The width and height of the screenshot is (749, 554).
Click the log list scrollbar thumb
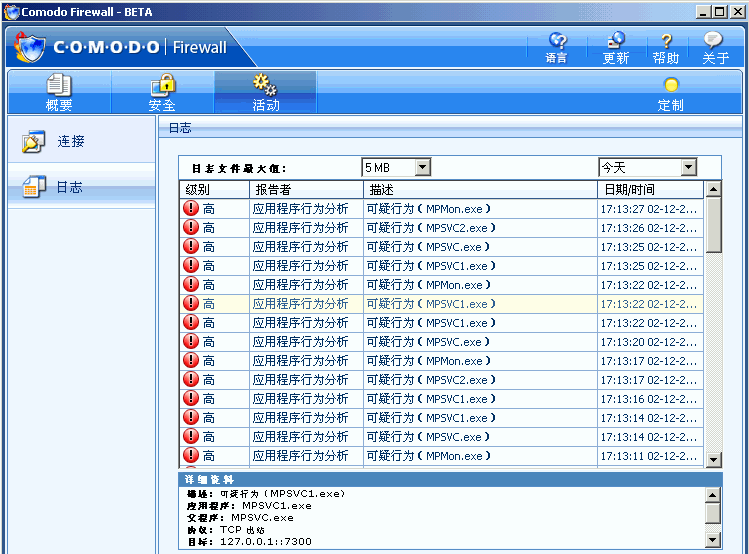pyautogui.click(x=713, y=225)
